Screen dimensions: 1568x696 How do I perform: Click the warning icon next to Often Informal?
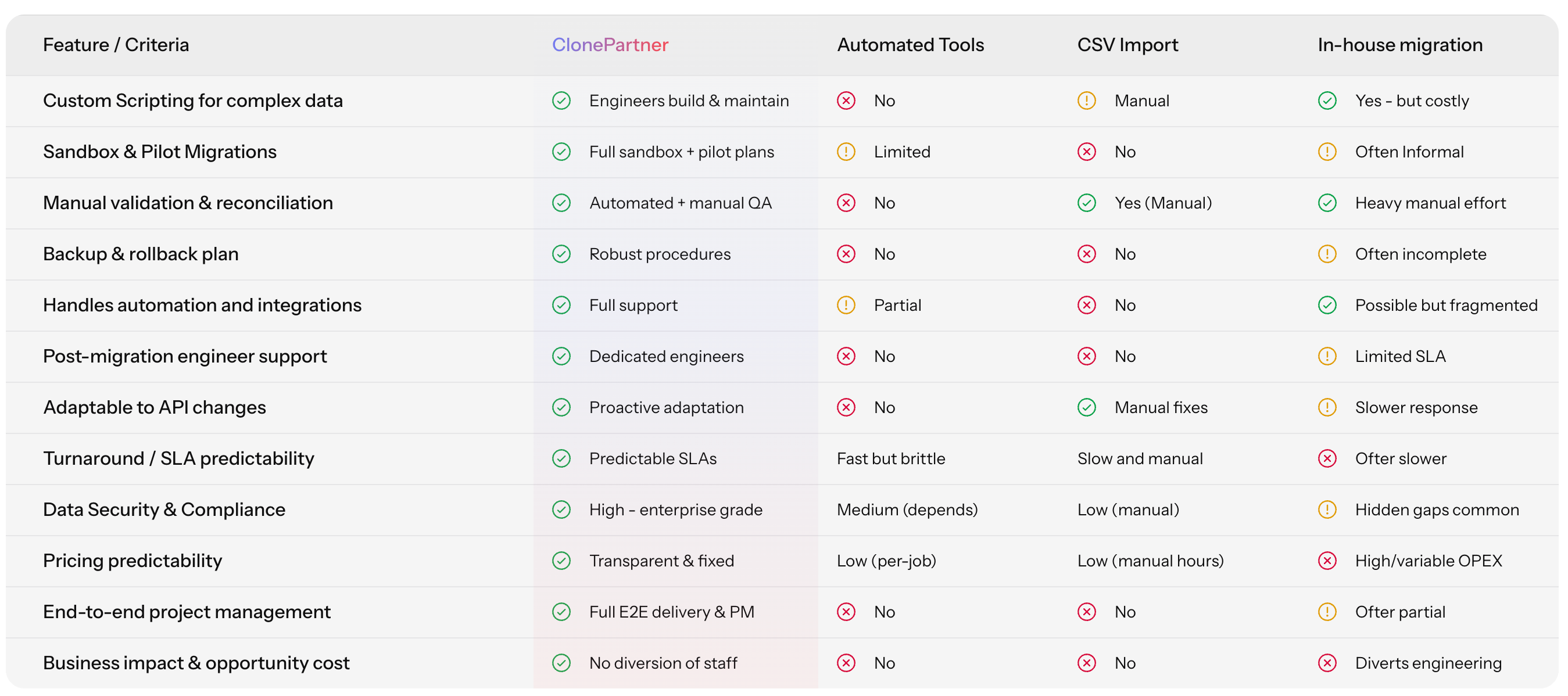pyautogui.click(x=1327, y=152)
